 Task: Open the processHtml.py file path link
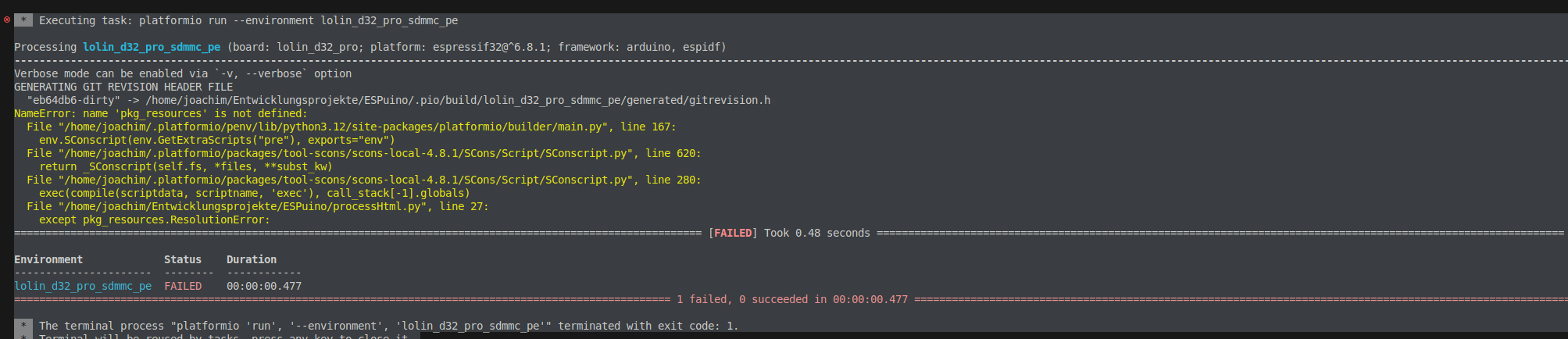[x=245, y=206]
